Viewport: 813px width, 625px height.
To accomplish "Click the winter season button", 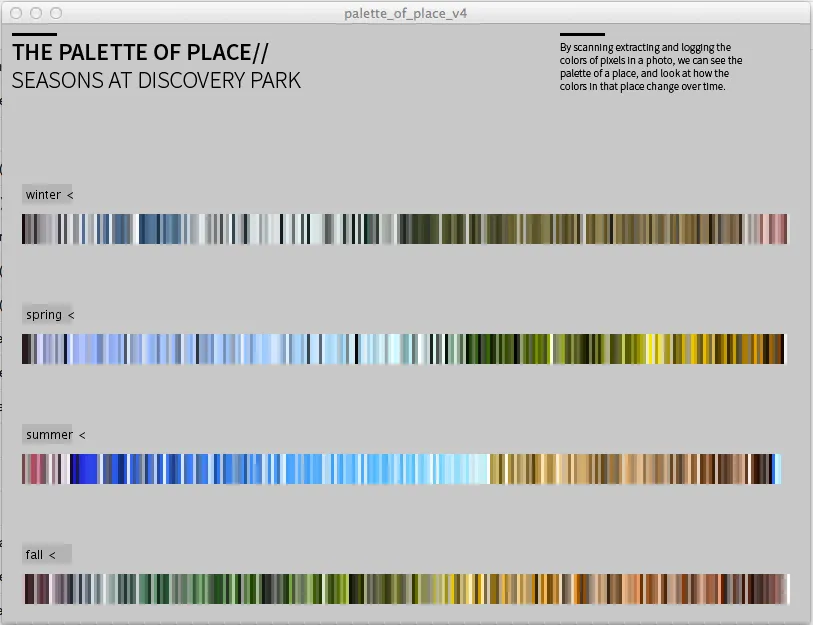I will pyautogui.click(x=47, y=195).
